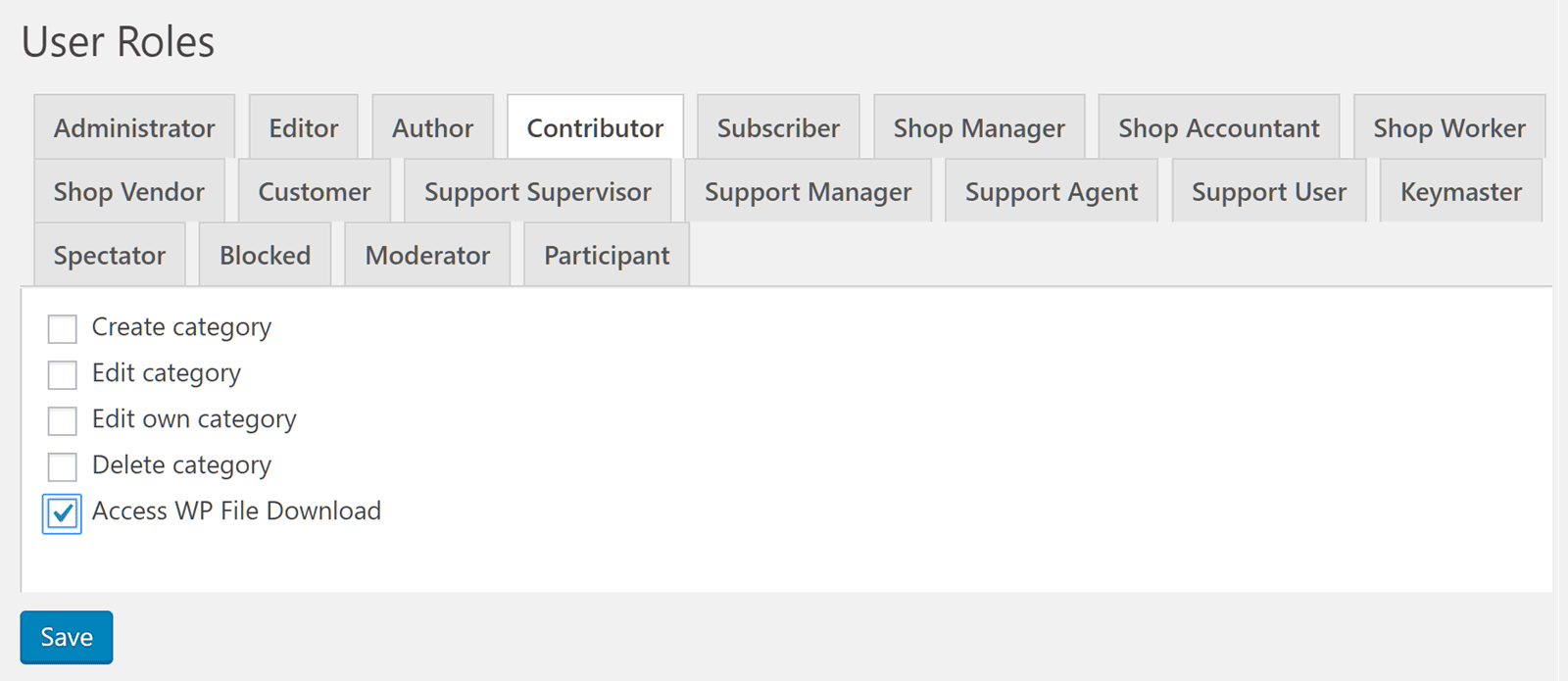
Task: Open the Shop Vendor tab
Action: pyautogui.click(x=129, y=191)
